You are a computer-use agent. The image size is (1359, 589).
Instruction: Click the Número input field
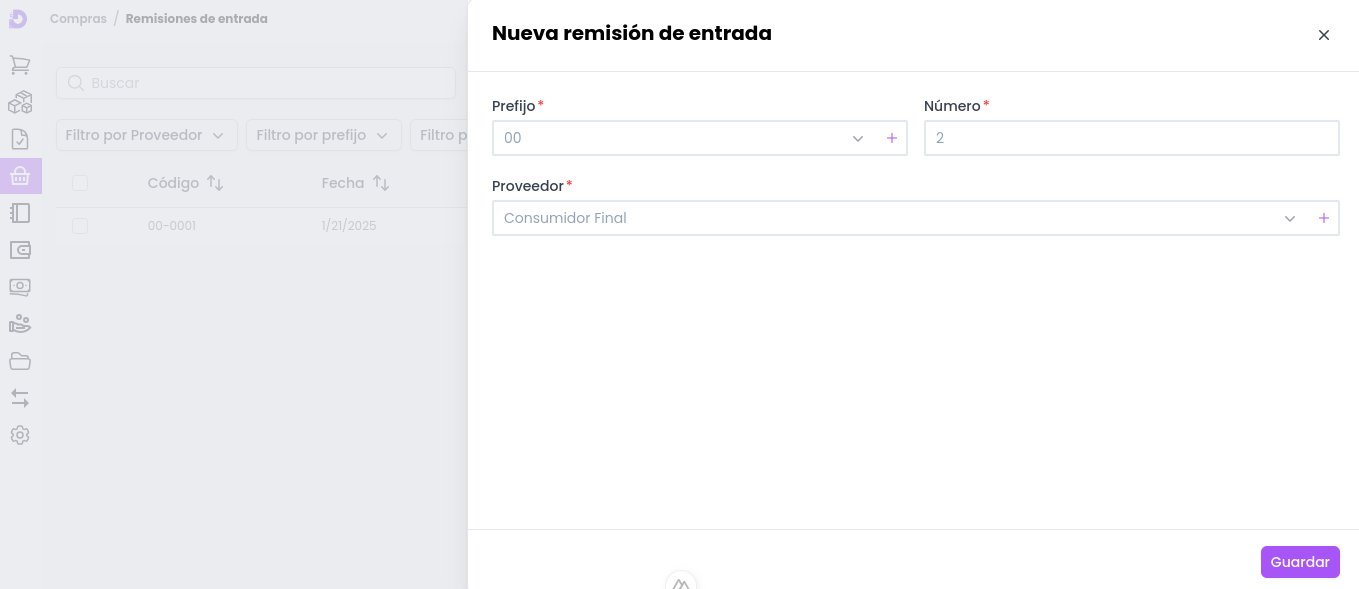pyautogui.click(x=1130, y=138)
